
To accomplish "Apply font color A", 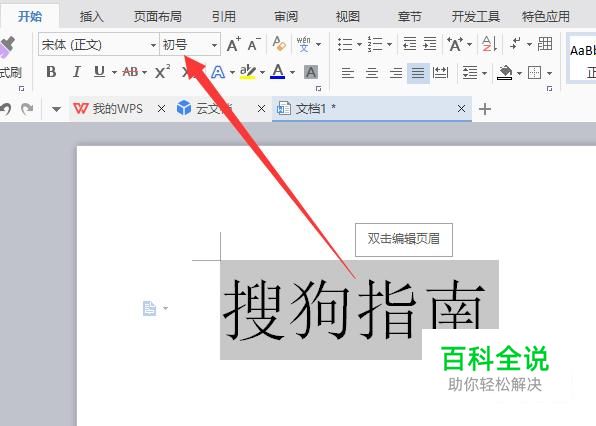I will pos(277,72).
